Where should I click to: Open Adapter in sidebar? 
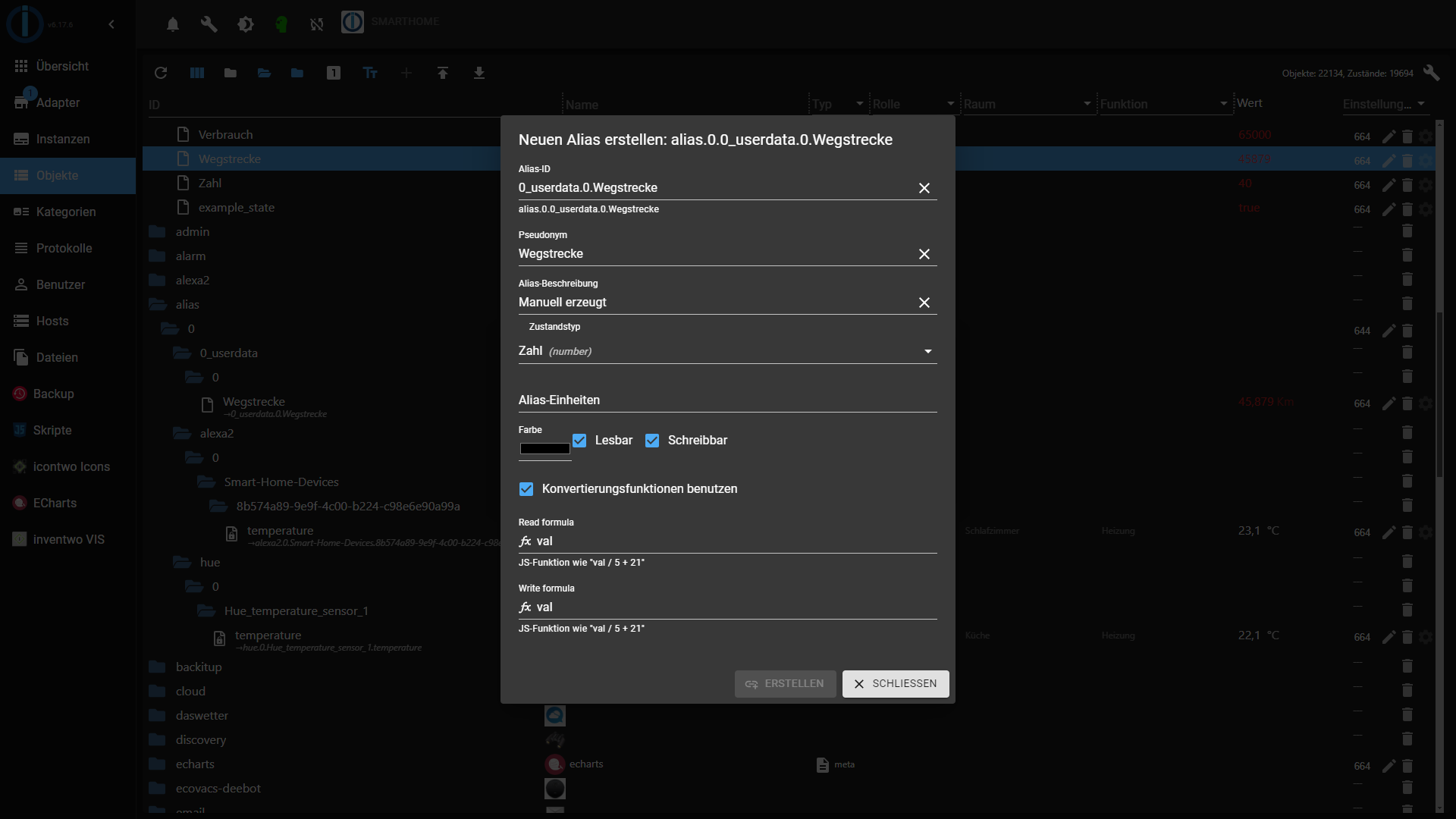pyautogui.click(x=67, y=102)
